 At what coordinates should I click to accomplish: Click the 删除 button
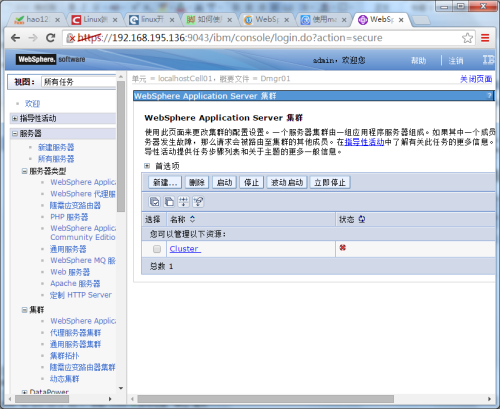pos(197,182)
